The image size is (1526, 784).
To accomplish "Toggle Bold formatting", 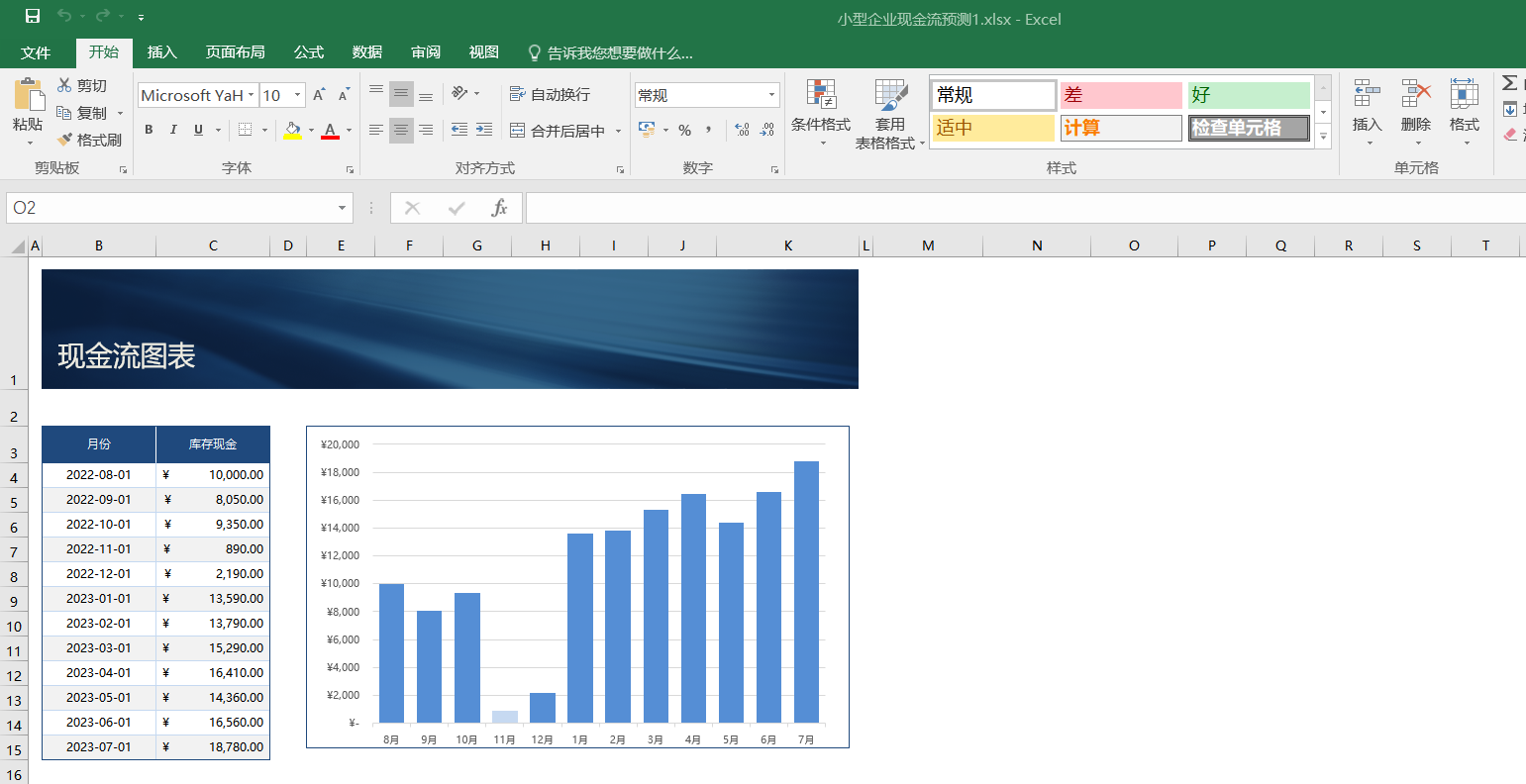I will 149,130.
